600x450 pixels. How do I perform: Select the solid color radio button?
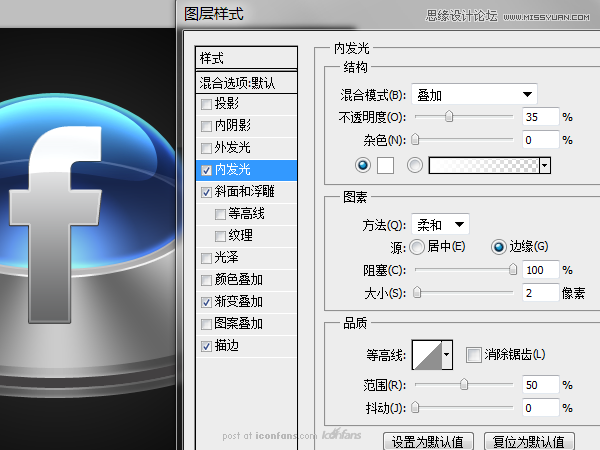(x=363, y=165)
